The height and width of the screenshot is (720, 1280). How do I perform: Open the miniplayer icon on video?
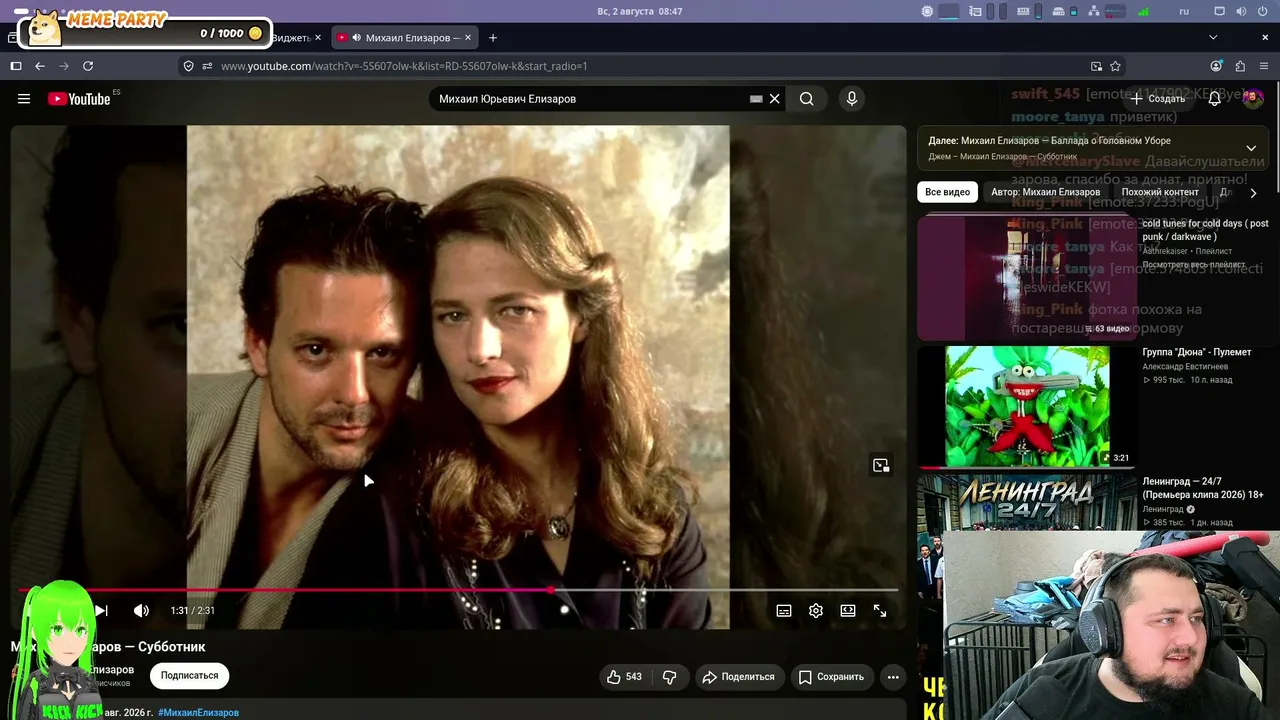pos(881,465)
